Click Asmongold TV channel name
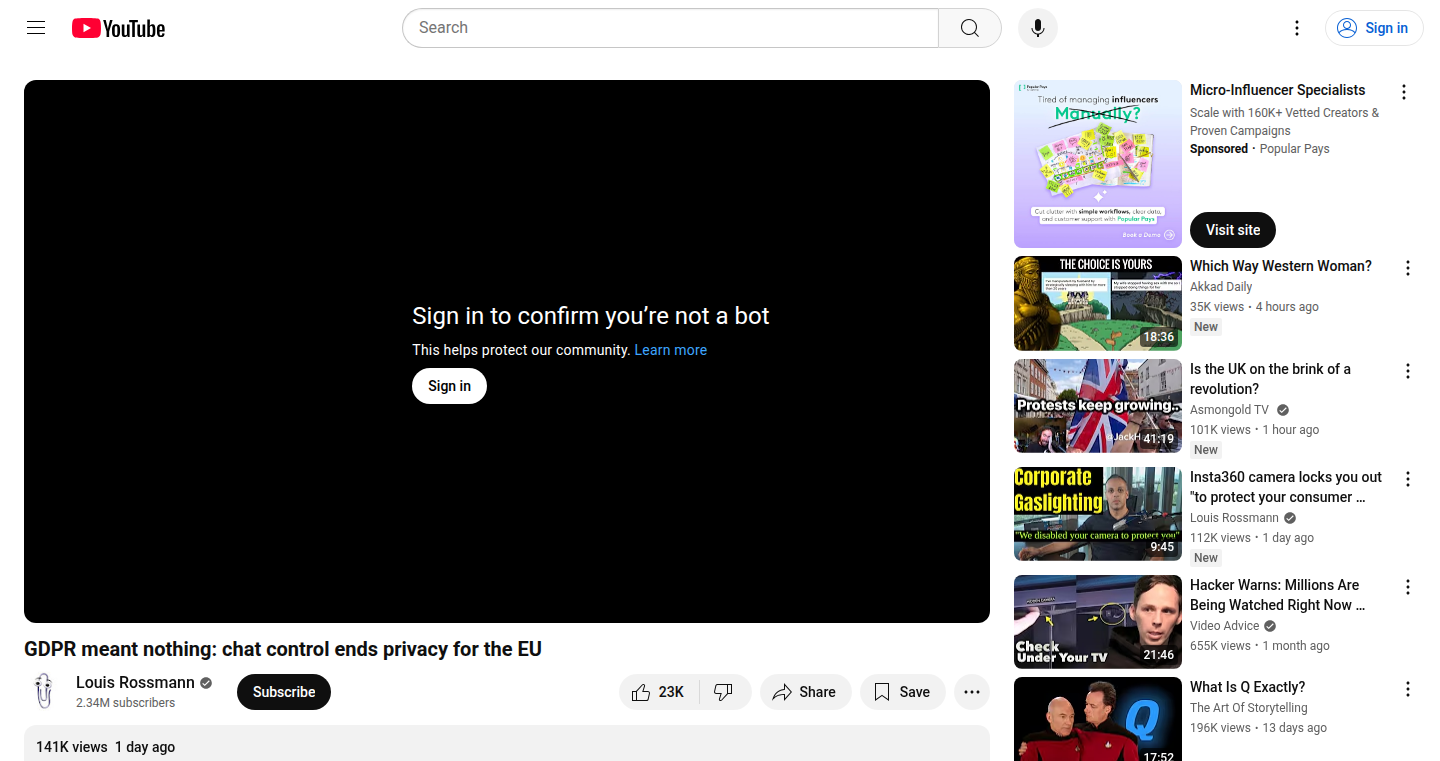 [x=1229, y=410]
